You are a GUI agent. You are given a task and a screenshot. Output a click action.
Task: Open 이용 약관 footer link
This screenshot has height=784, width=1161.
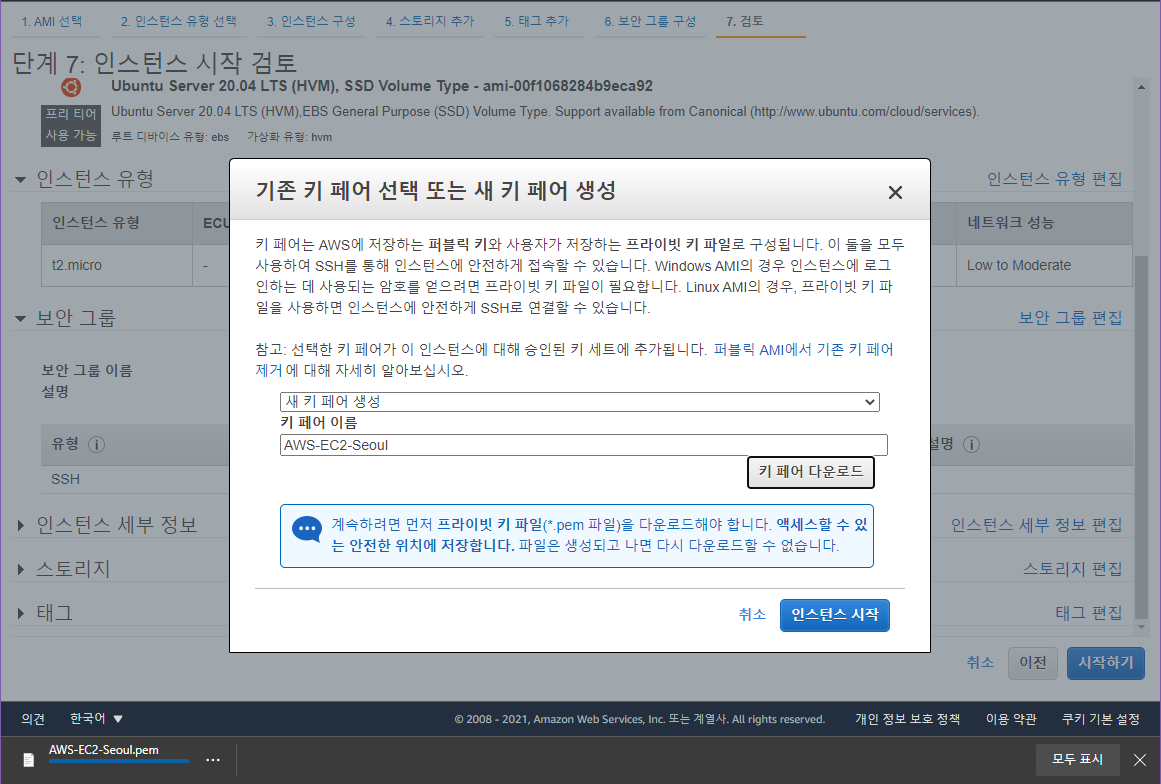(x=1011, y=719)
